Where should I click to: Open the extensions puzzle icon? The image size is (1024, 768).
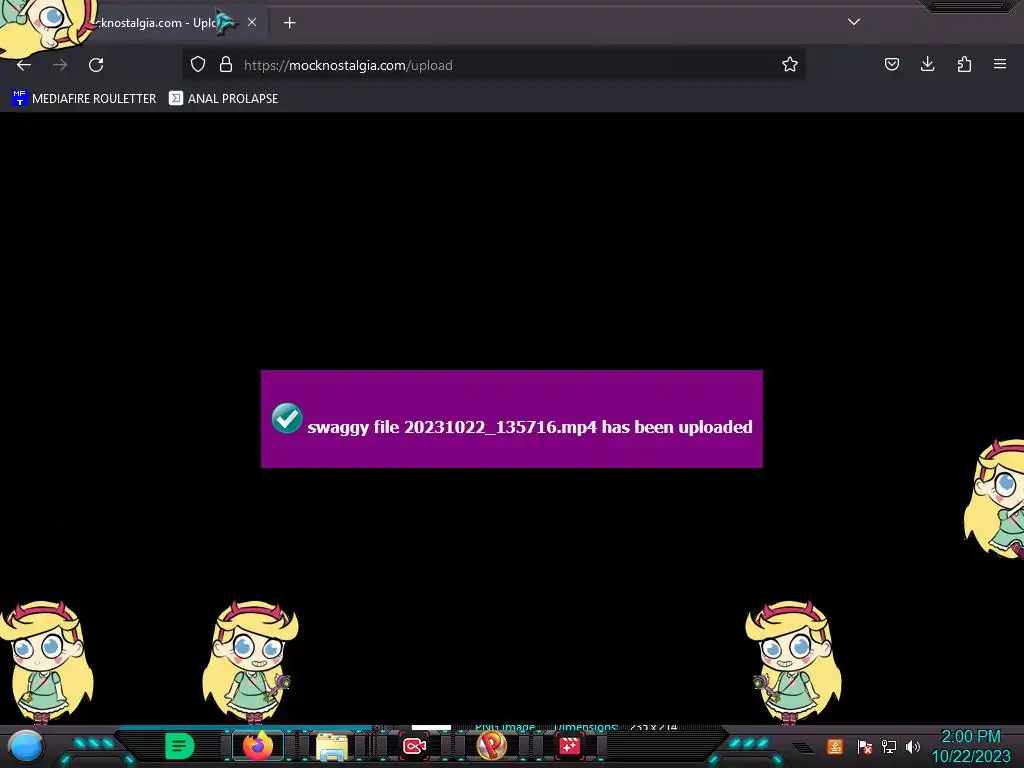(x=964, y=64)
